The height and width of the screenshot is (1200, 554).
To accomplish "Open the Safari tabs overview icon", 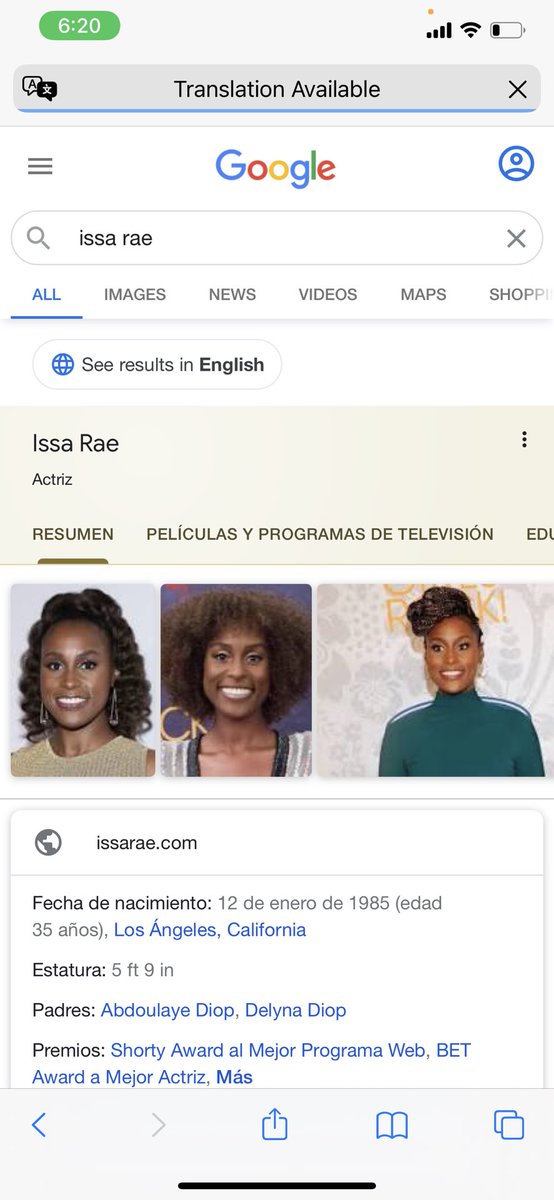I will (x=509, y=1125).
